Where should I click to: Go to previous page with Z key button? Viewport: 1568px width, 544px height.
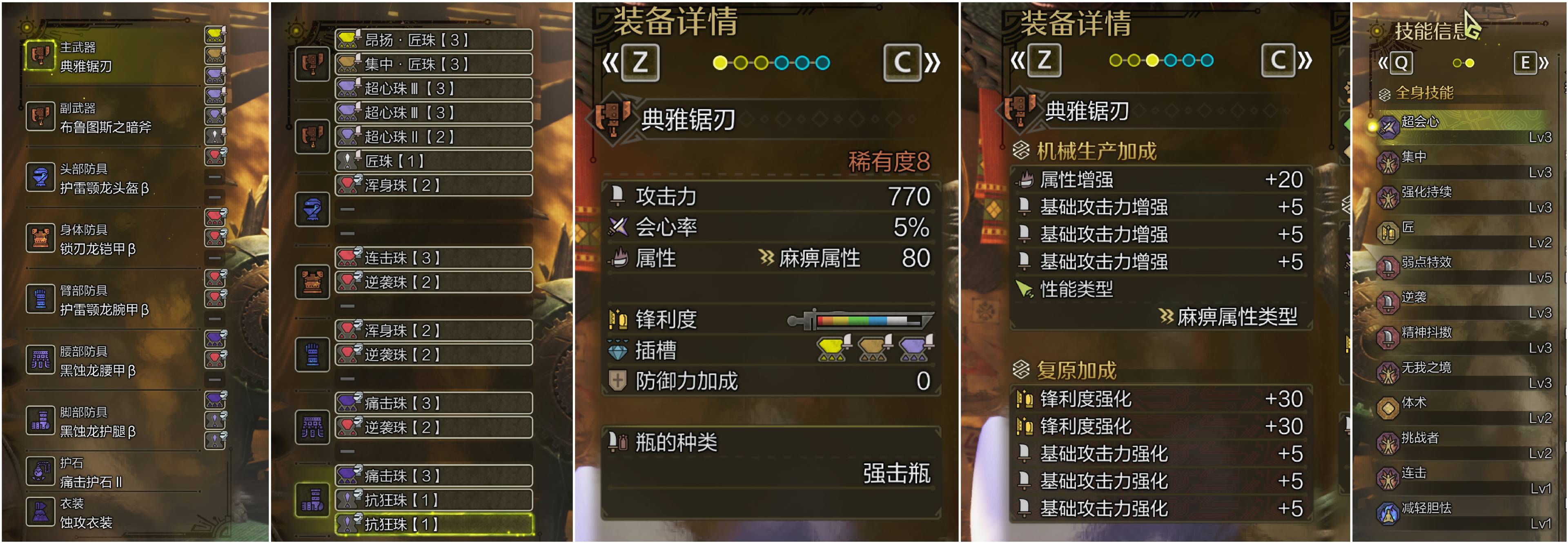click(x=640, y=62)
